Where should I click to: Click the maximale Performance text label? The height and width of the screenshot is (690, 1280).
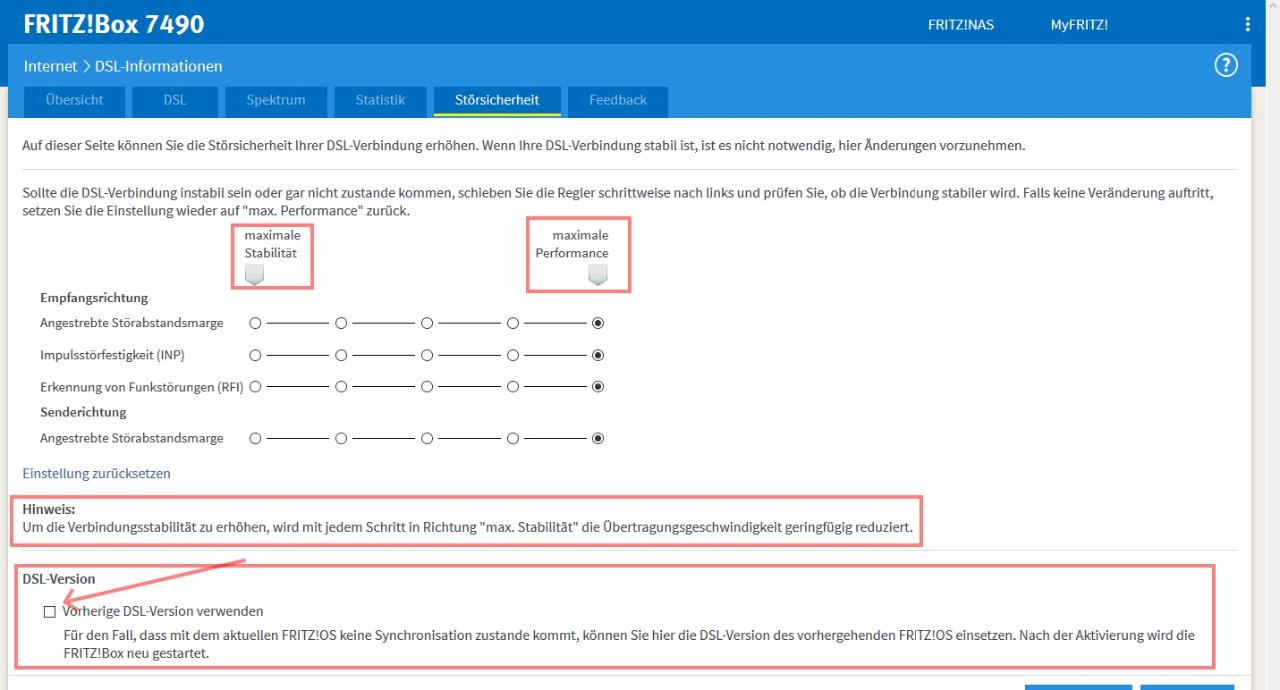click(572, 244)
